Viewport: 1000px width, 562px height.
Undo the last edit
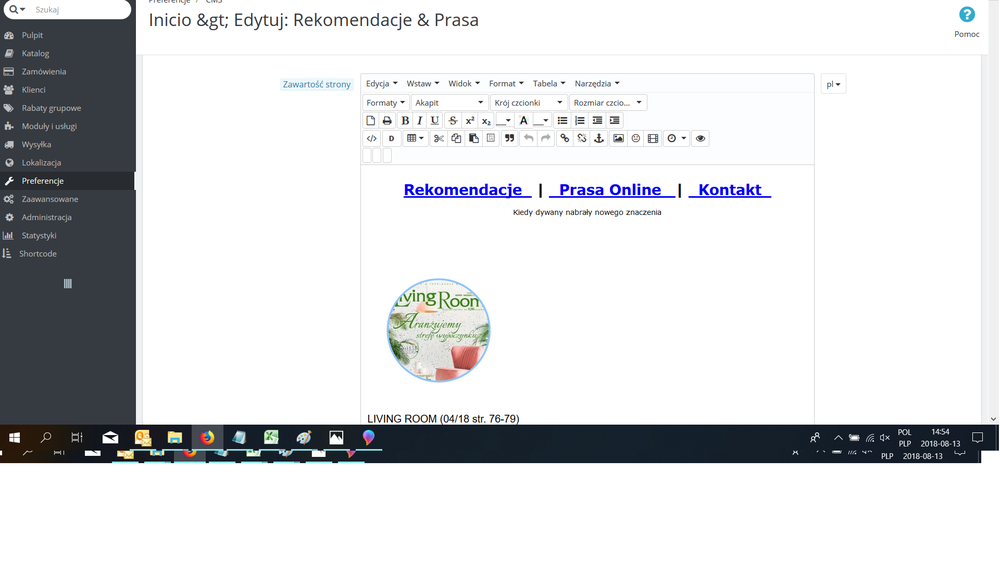point(528,138)
